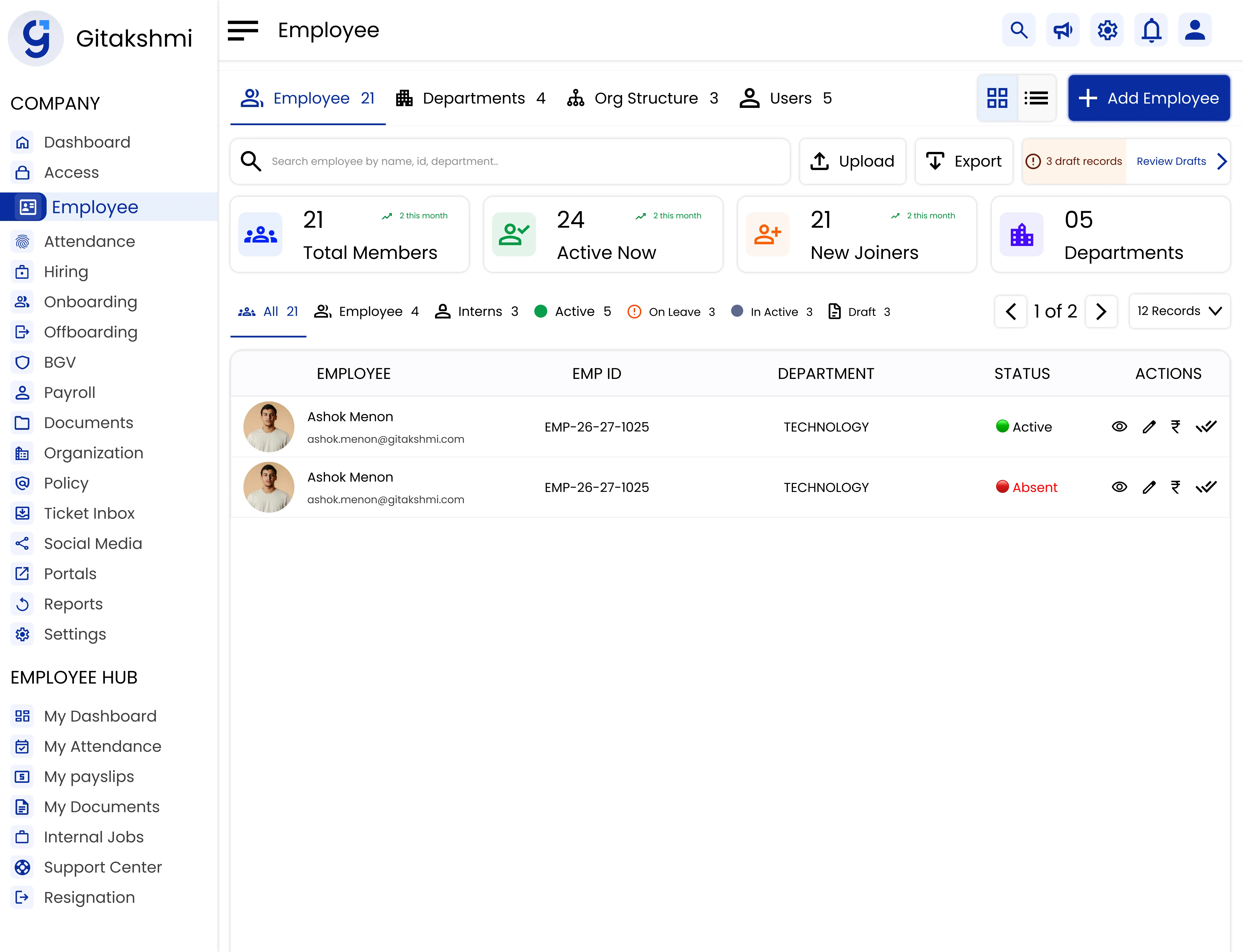Filter by On Leave status
1243x952 pixels.
point(672,312)
